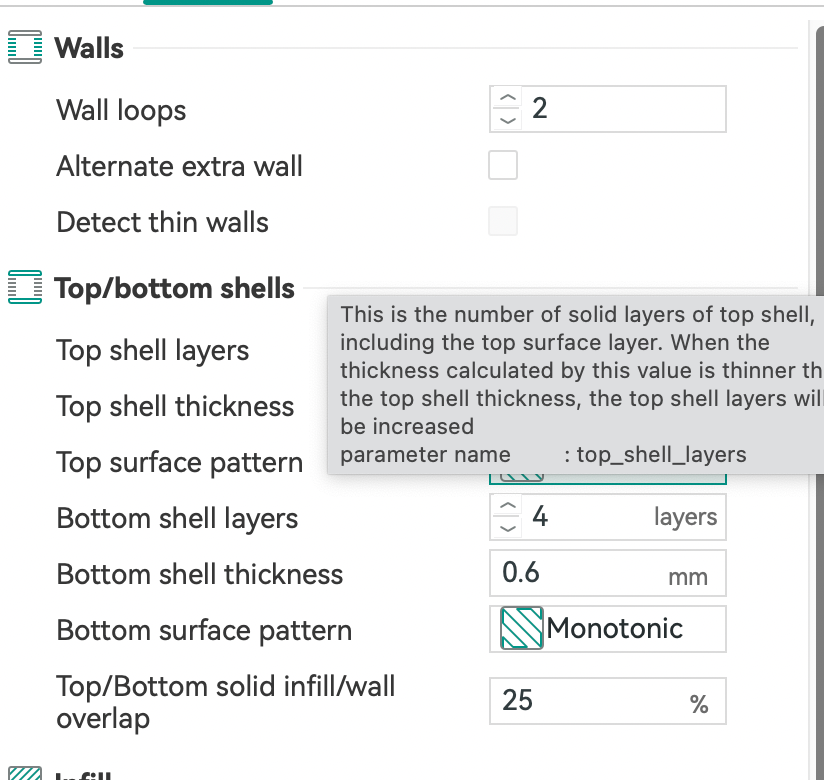Image resolution: width=824 pixels, height=780 pixels.
Task: Decrease Wall loops with down arrow
Action: tap(508, 120)
